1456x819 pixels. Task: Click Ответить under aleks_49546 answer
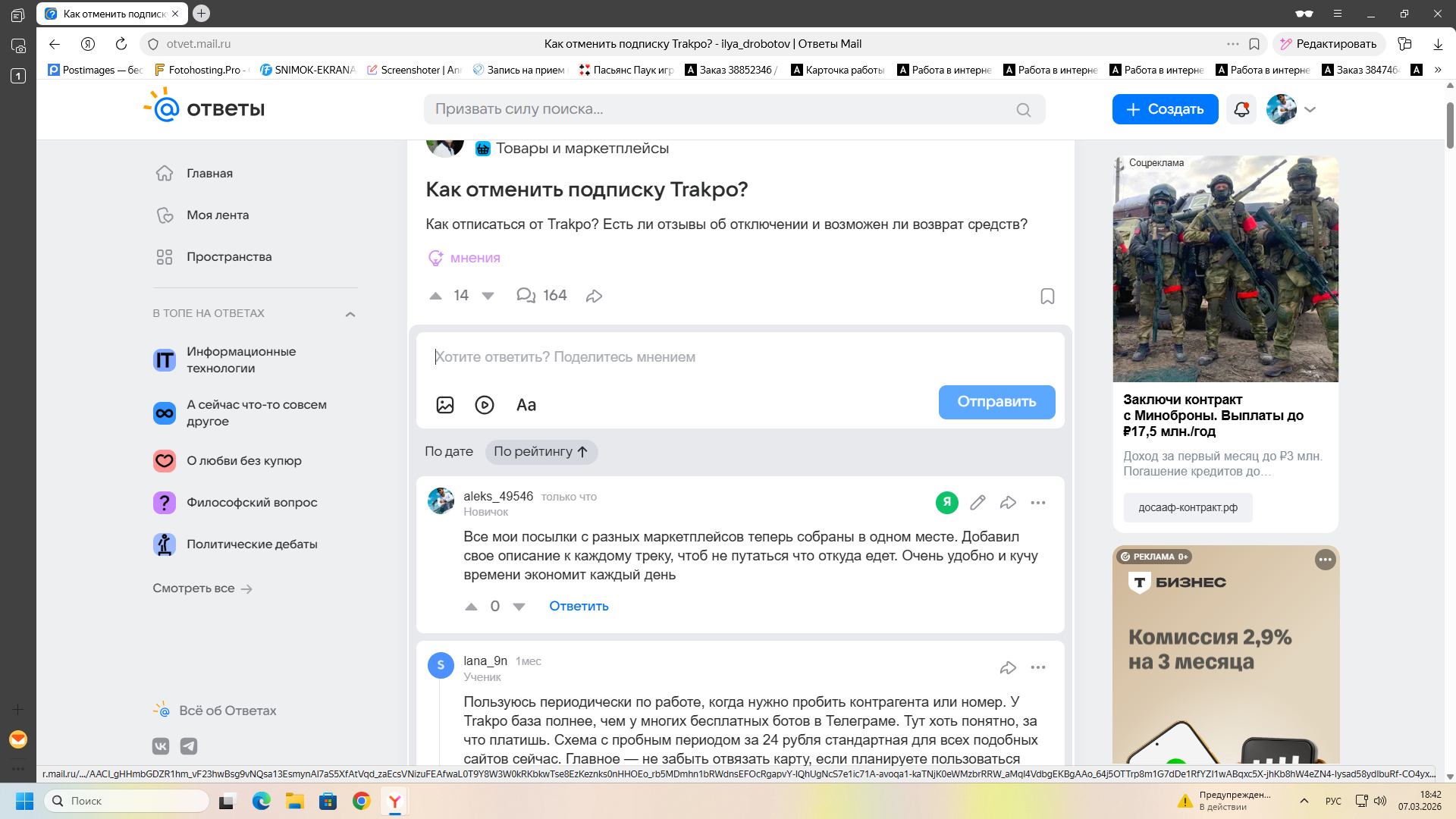pos(579,606)
